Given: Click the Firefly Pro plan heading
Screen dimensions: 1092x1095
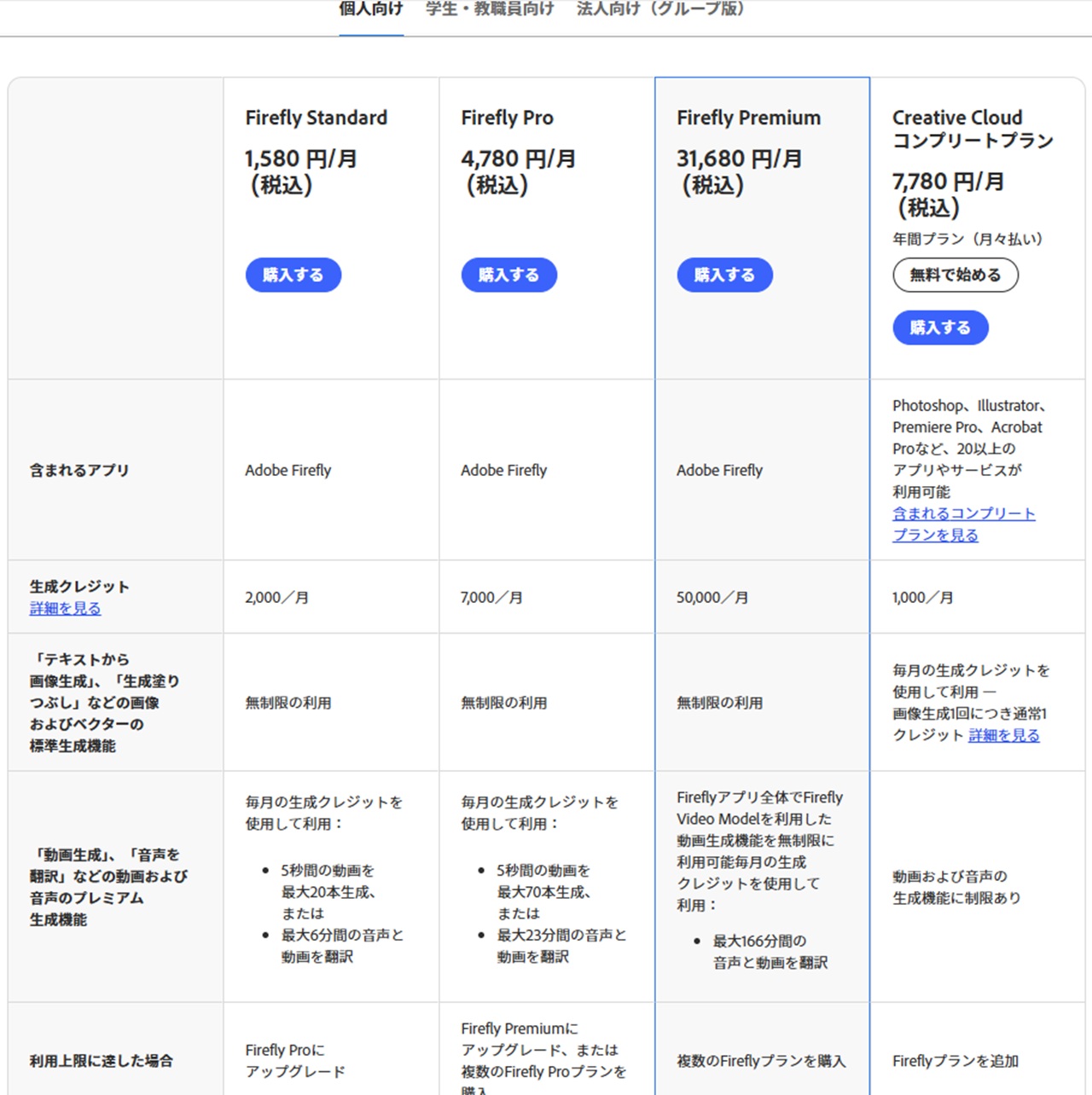Looking at the screenshot, I should (x=508, y=118).
